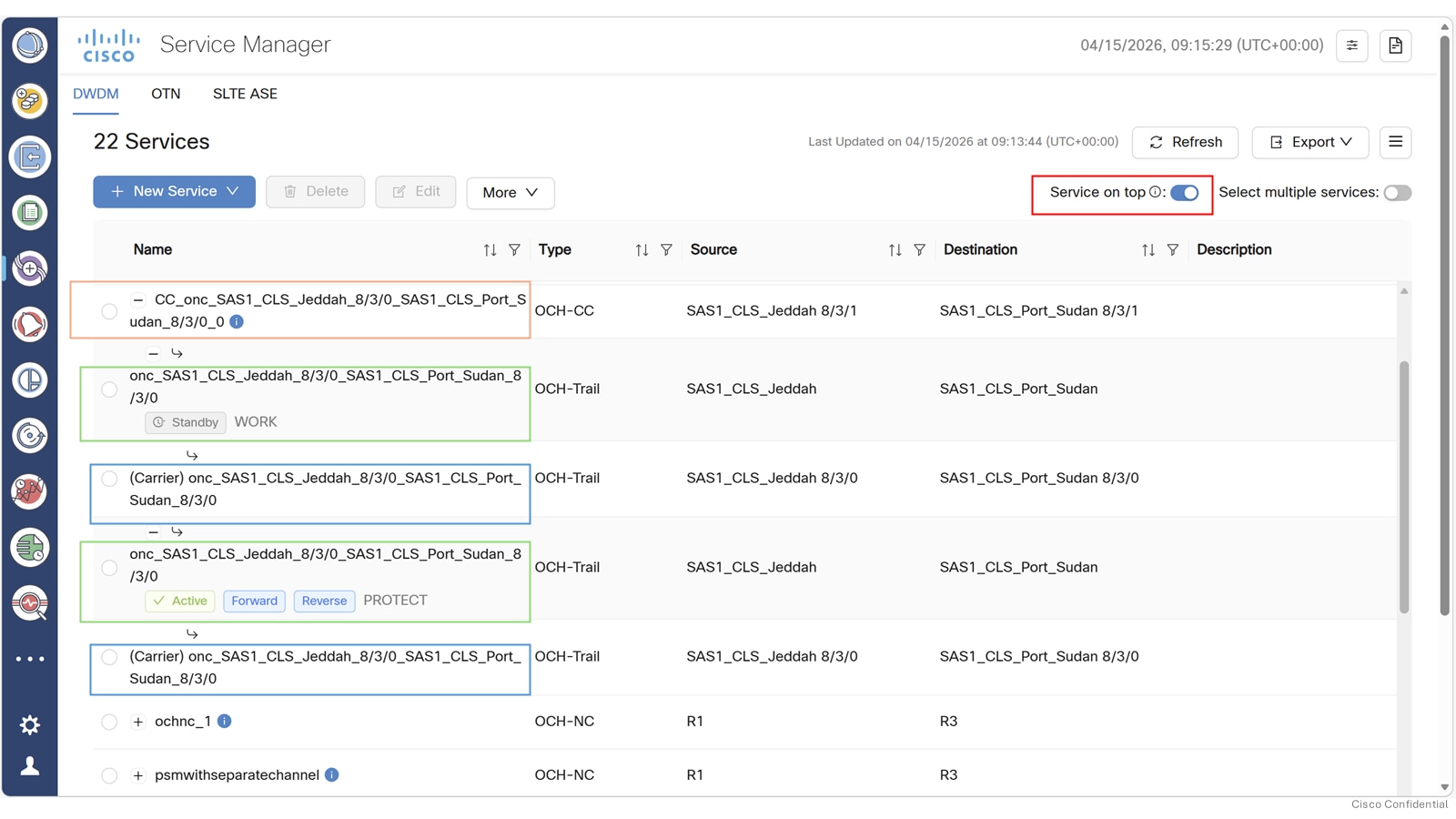Image resolution: width=1456 pixels, height=819 pixels.
Task: Click the user profile icon in the sidebar
Action: coord(30,765)
